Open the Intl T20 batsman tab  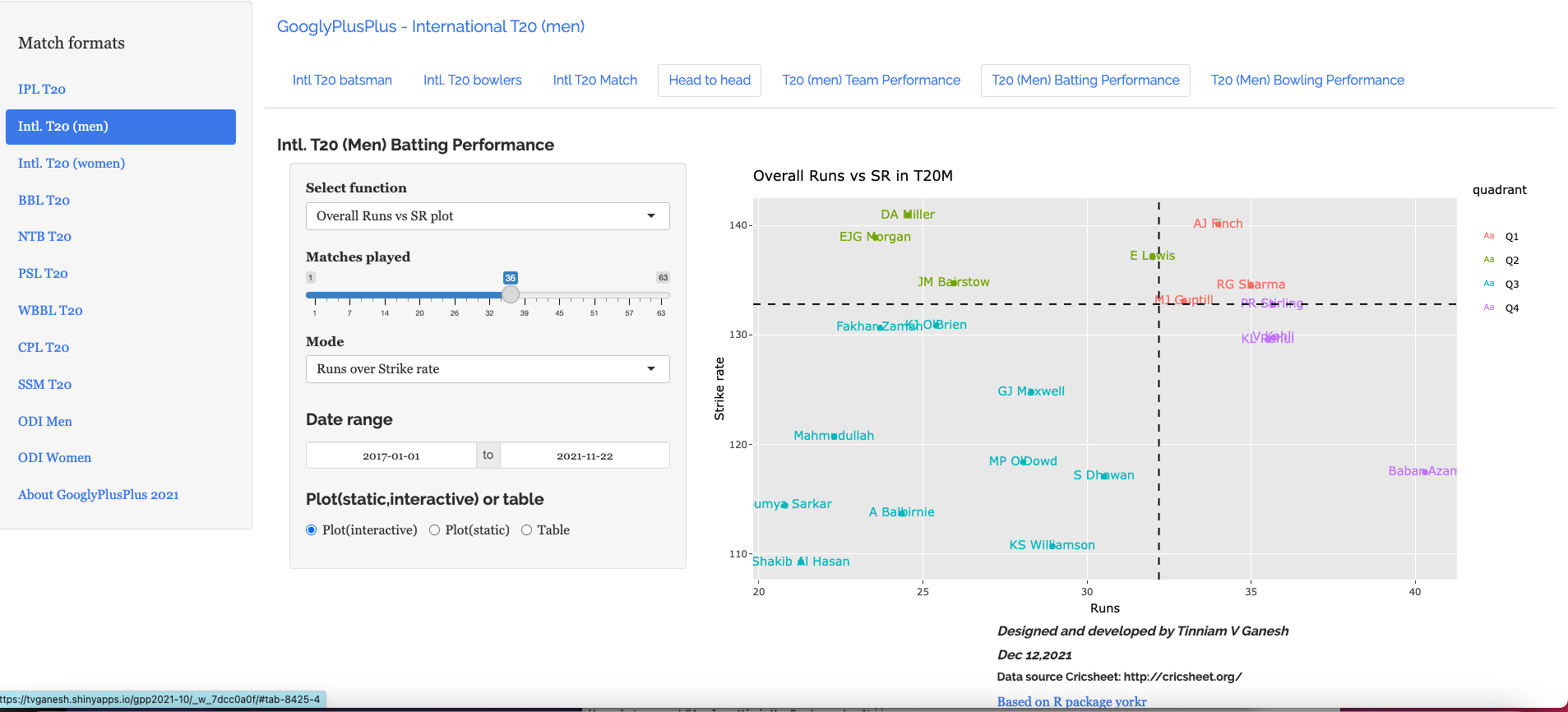coord(342,81)
